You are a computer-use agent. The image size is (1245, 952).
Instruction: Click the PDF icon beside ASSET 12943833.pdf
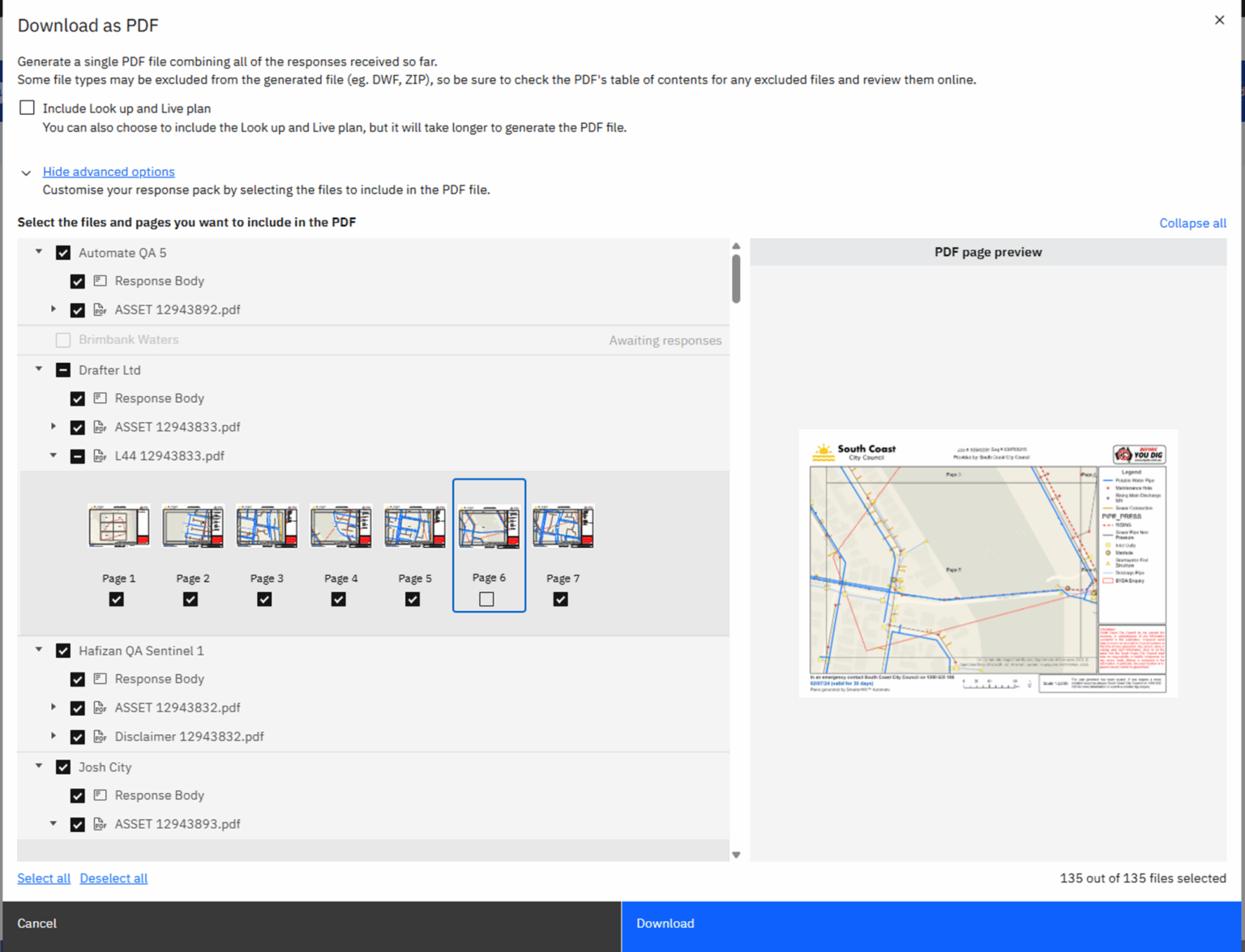point(99,427)
